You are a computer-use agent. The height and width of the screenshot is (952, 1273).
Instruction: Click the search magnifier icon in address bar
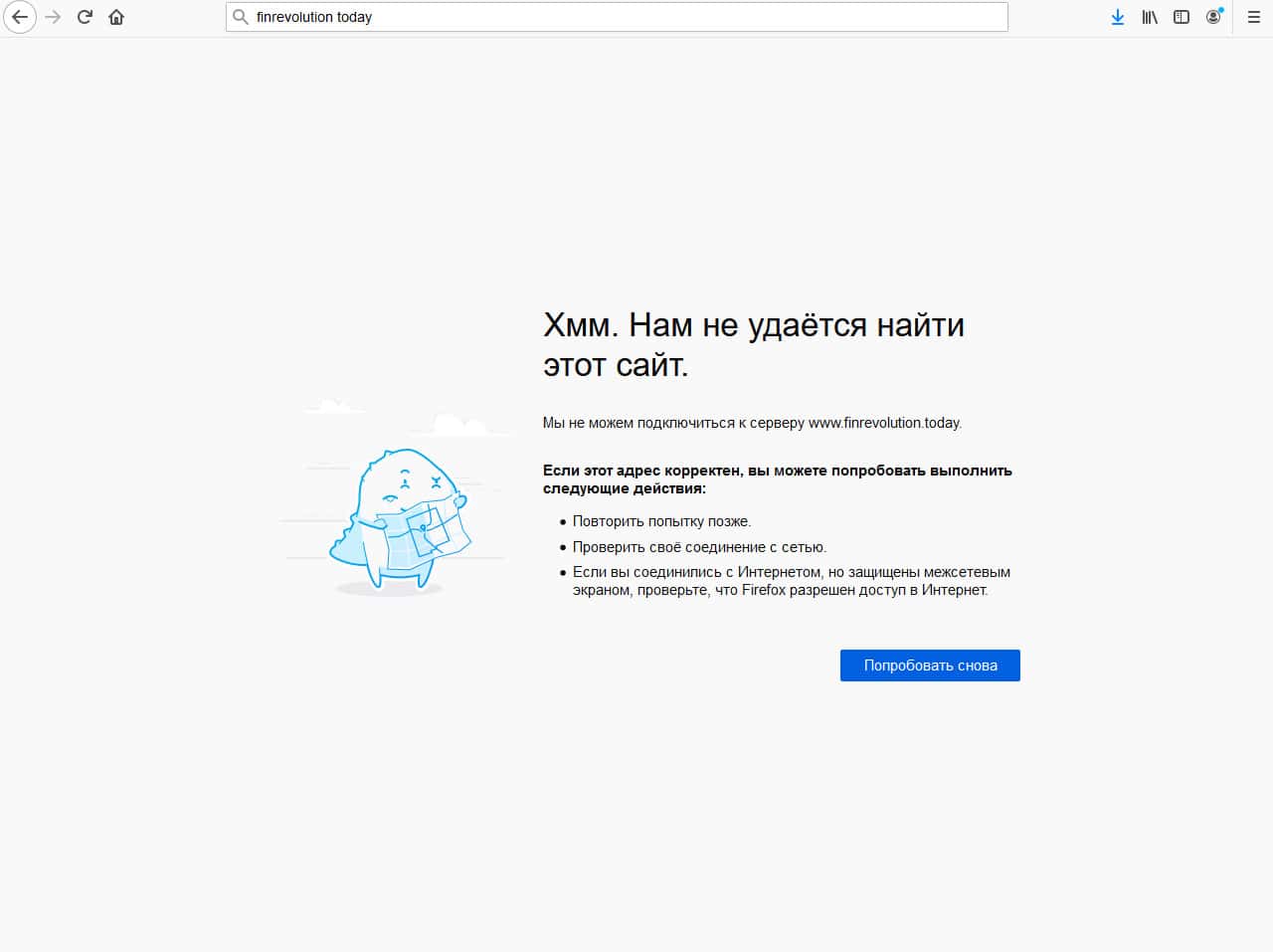click(x=240, y=17)
